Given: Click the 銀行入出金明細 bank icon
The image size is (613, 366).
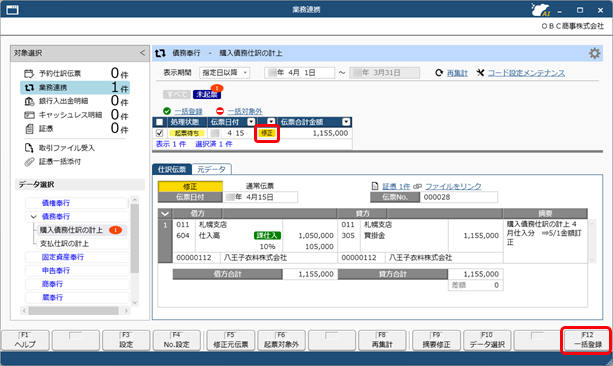Looking at the screenshot, I should pos(29,101).
